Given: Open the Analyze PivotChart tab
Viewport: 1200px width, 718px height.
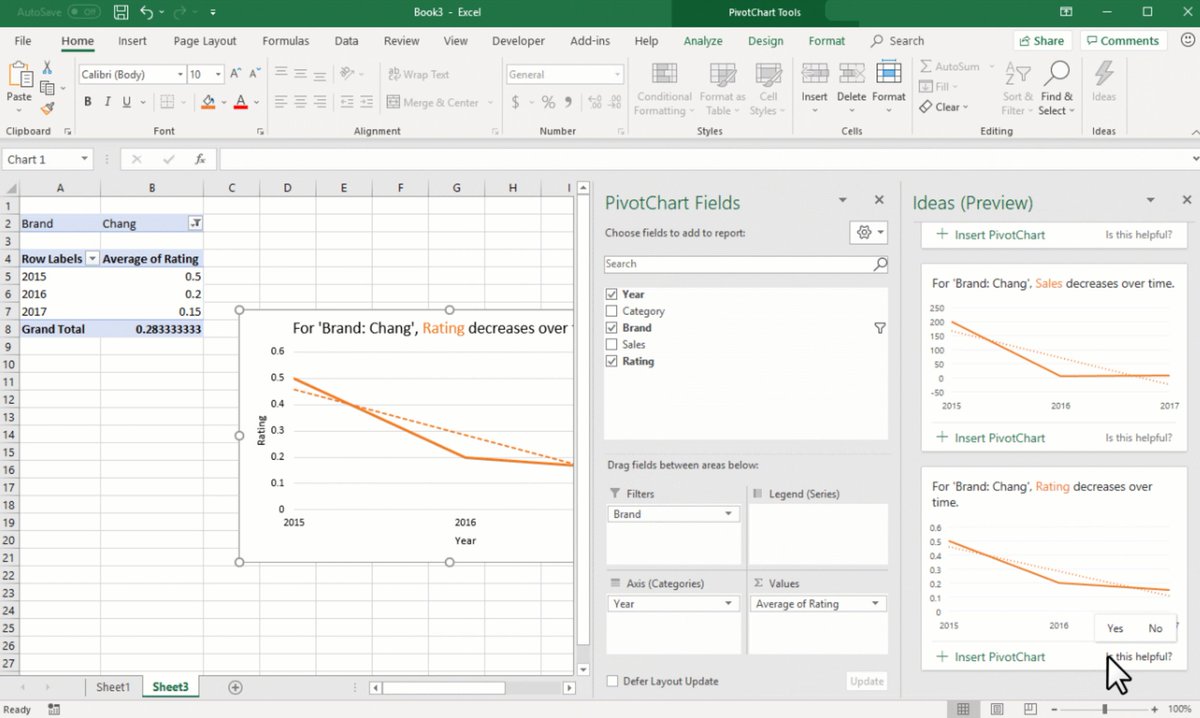Looking at the screenshot, I should (703, 41).
